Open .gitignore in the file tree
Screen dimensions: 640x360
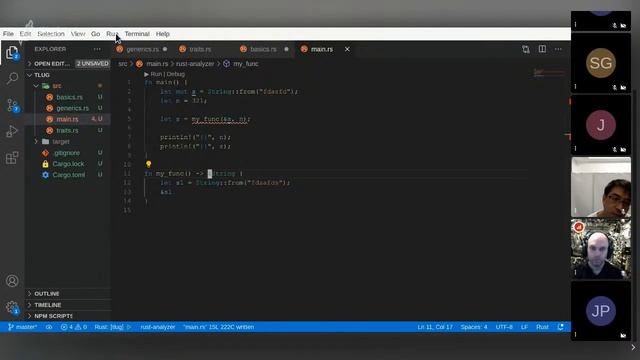tap(68, 153)
